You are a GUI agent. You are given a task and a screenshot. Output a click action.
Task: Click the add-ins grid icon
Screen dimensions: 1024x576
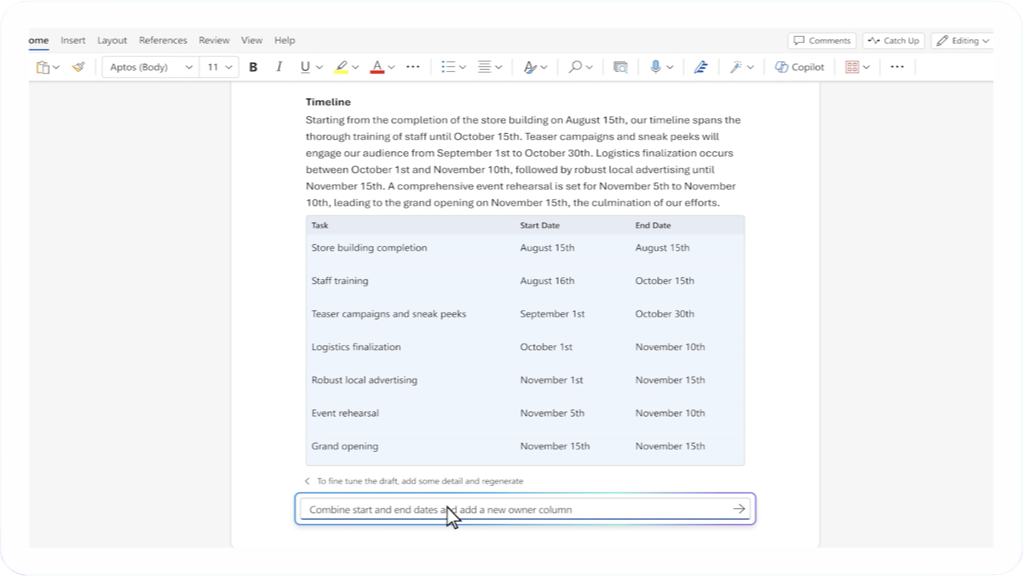[x=852, y=67]
